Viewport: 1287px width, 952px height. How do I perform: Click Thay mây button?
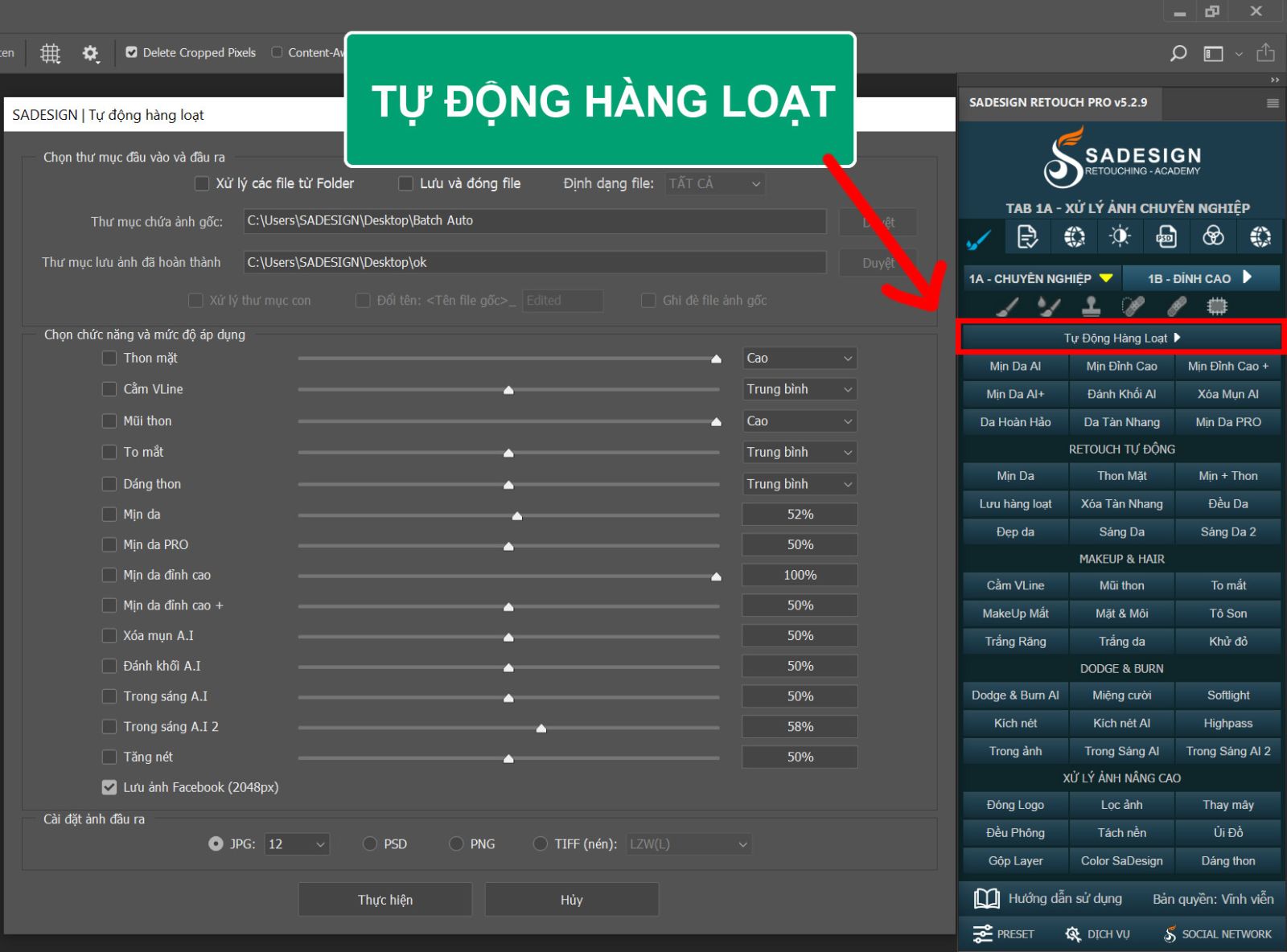coord(1228,804)
